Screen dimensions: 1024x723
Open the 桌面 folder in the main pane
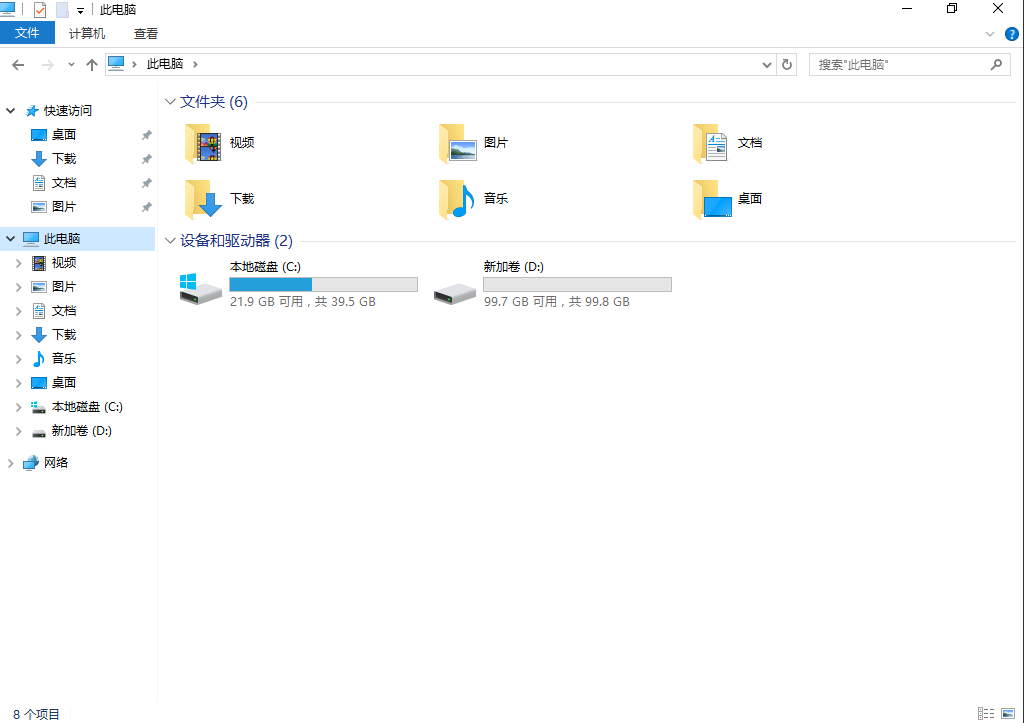coord(728,199)
